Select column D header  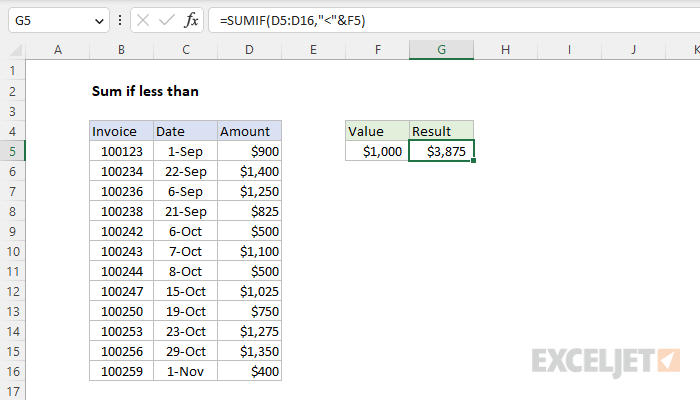(x=249, y=50)
